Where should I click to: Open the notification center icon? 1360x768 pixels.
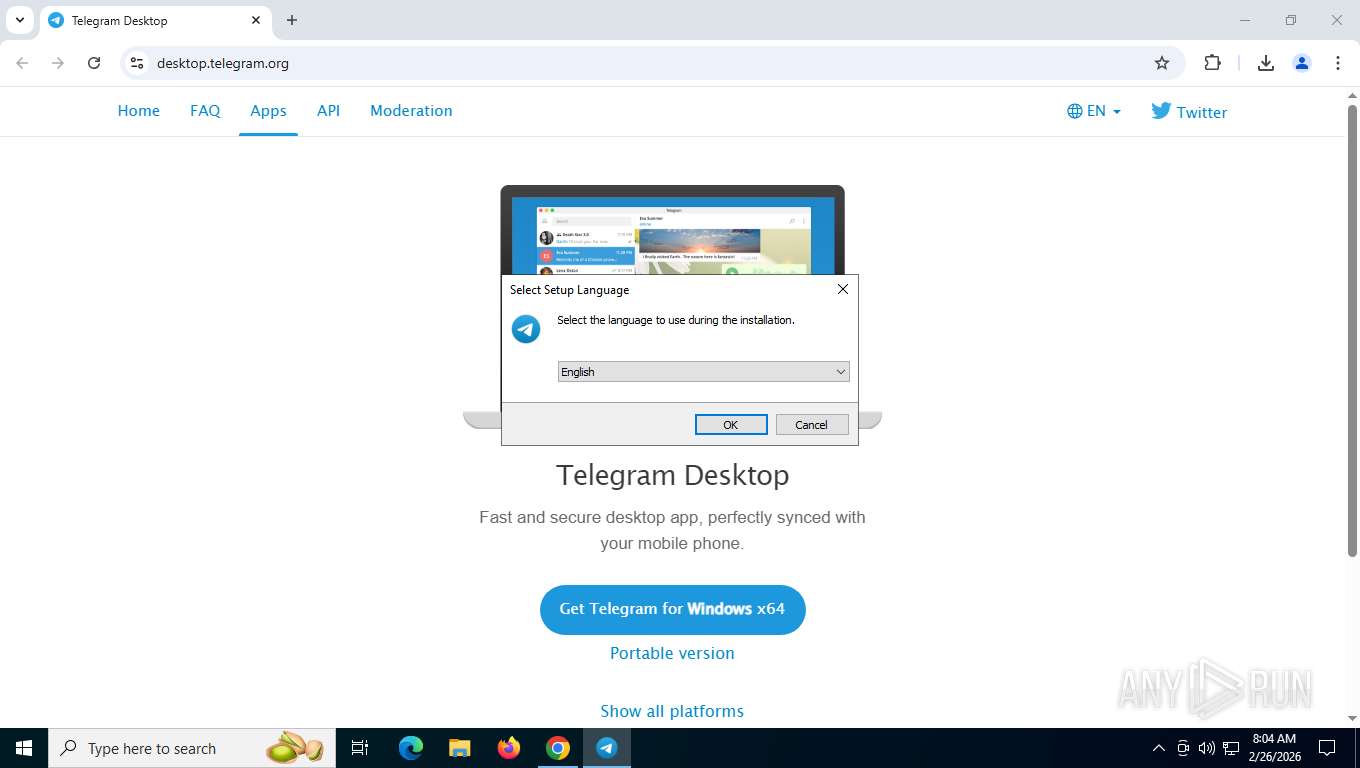[1327, 748]
